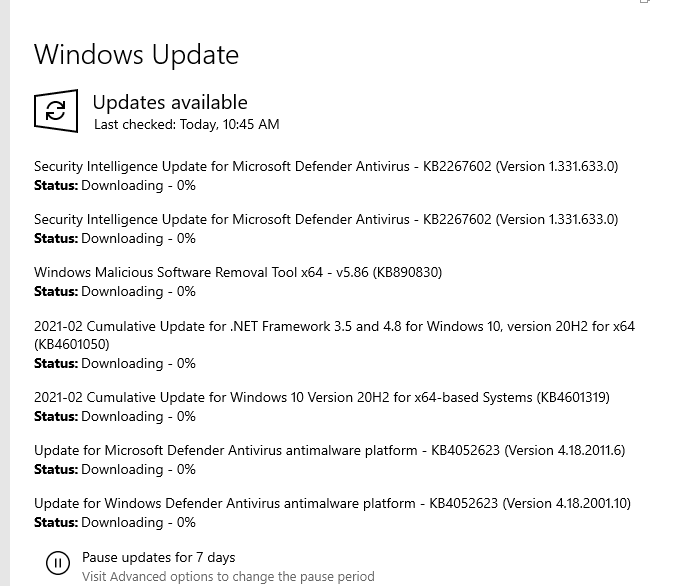Click "Last checked: Today, 10:45 AM" text

[187, 125]
